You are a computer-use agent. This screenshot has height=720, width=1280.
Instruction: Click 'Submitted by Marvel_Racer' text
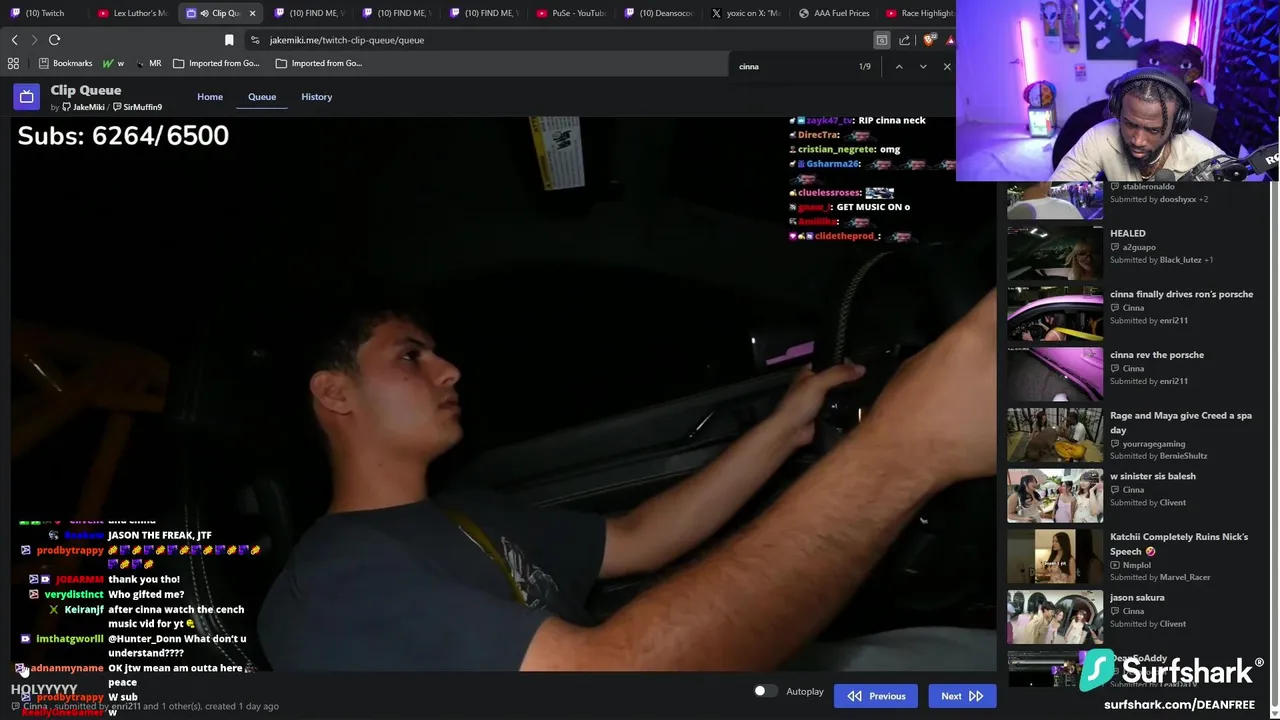click(1160, 577)
